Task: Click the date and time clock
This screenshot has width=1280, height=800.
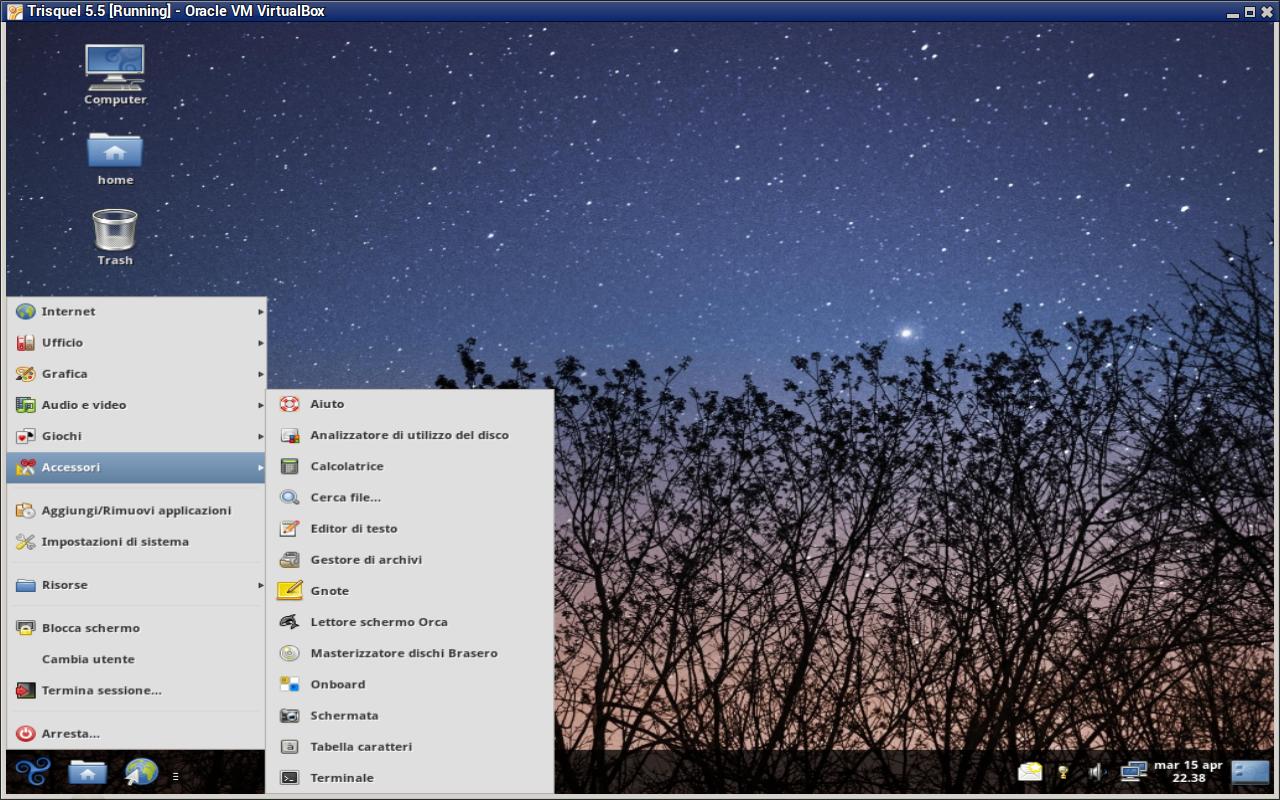Action: click(1188, 771)
